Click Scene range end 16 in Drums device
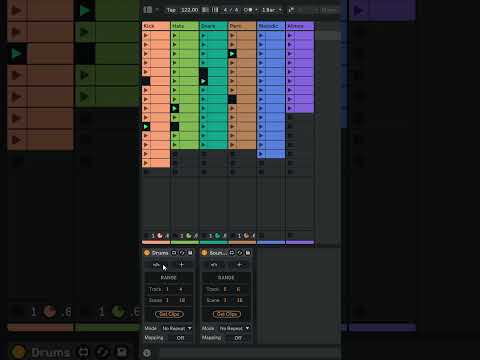The width and height of the screenshot is (480, 360). [182, 300]
